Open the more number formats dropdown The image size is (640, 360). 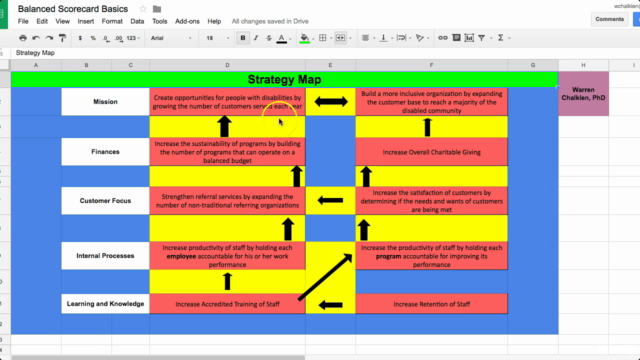[133, 38]
